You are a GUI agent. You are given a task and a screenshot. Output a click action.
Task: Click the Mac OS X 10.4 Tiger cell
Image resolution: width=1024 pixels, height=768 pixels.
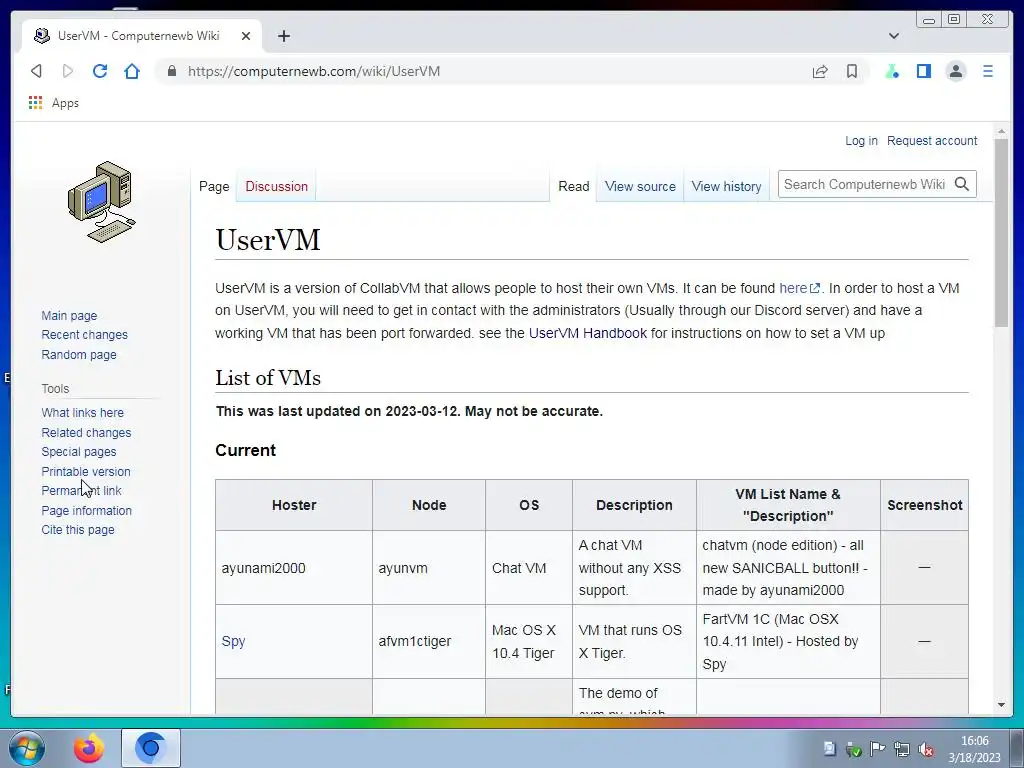click(x=528, y=641)
